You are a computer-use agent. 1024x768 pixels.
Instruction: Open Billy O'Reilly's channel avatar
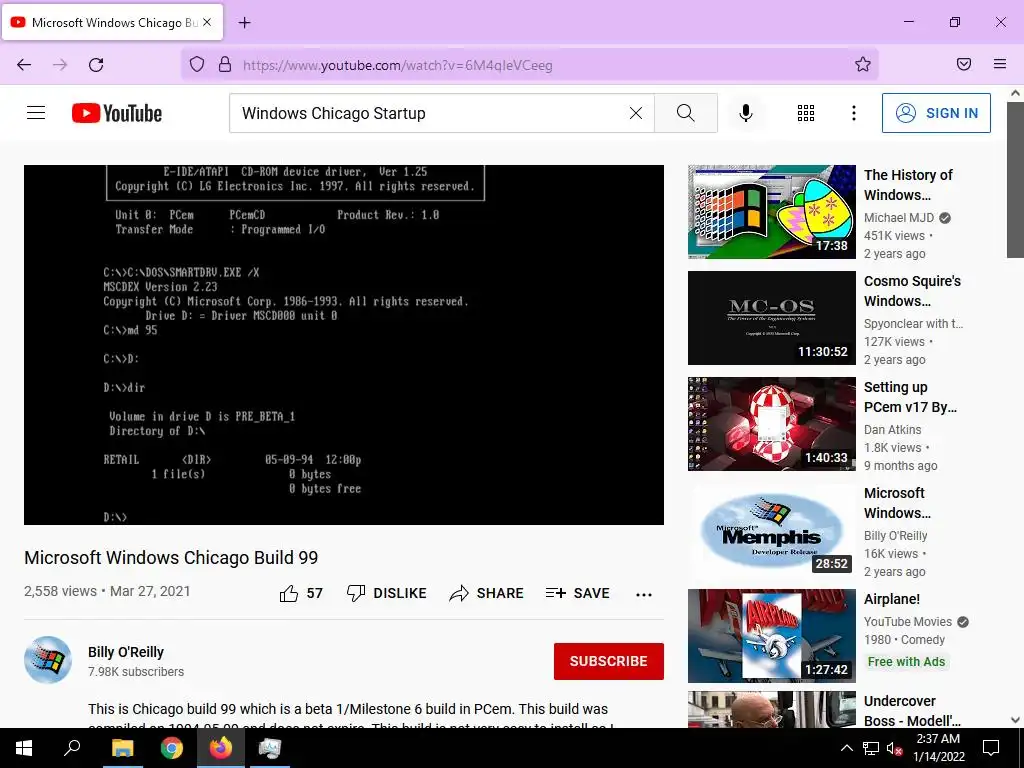(x=48, y=660)
